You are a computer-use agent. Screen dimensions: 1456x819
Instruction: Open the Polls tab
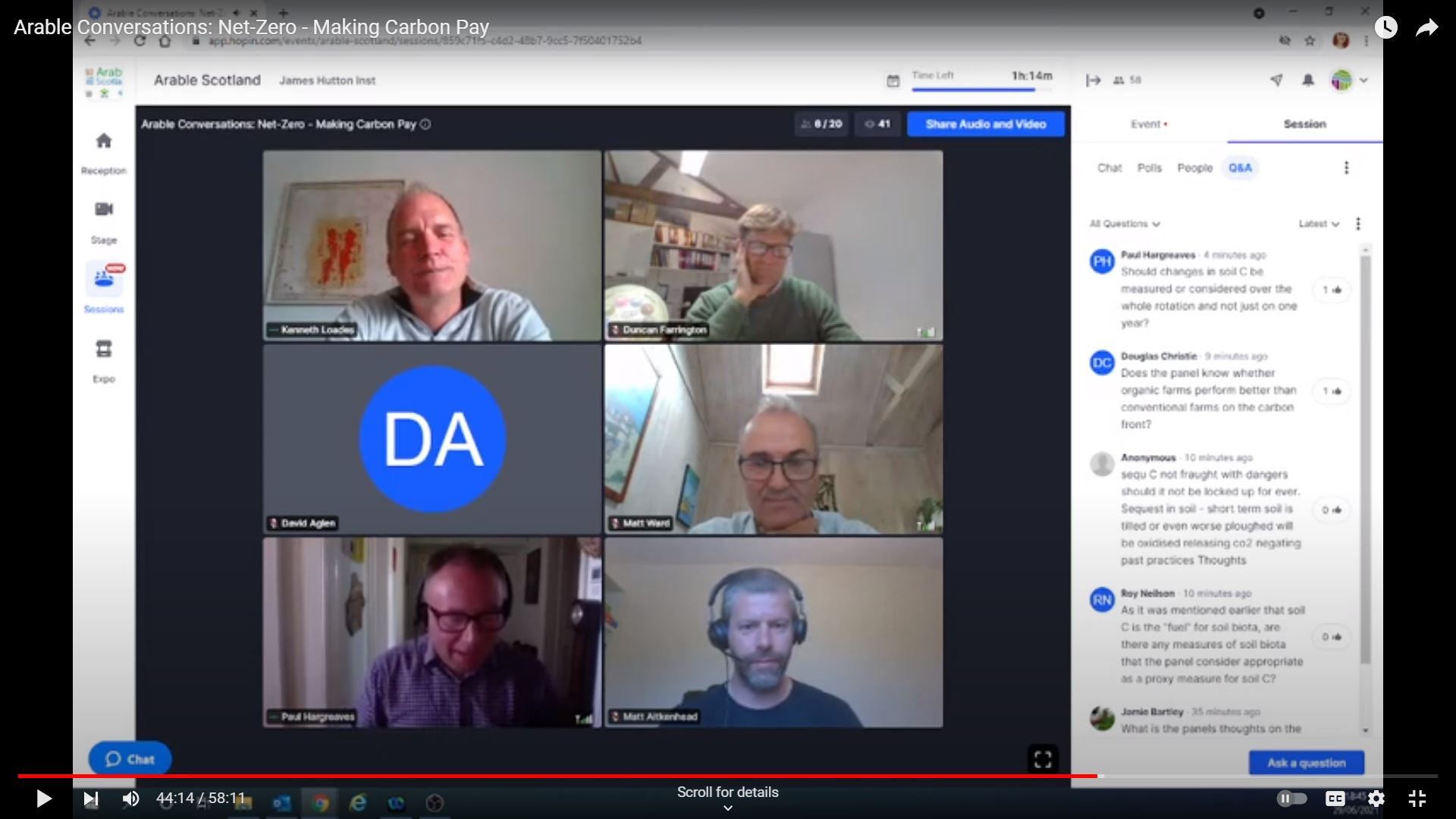click(x=1150, y=168)
